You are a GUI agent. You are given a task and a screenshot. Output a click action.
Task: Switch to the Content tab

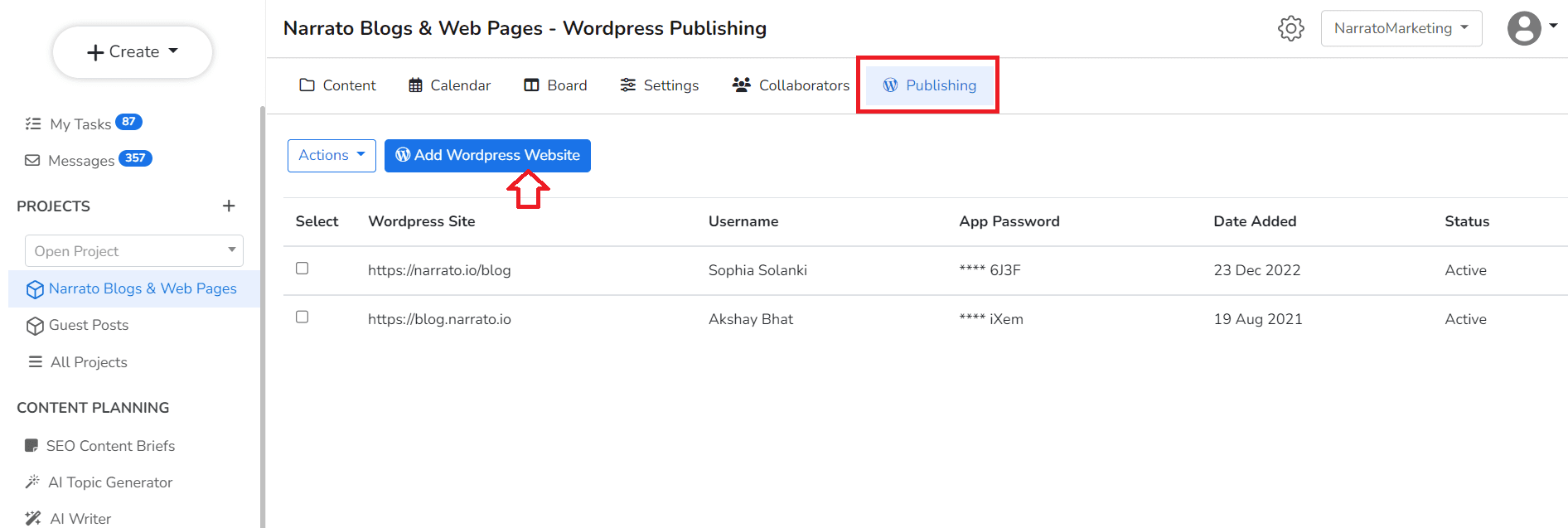[x=337, y=85]
